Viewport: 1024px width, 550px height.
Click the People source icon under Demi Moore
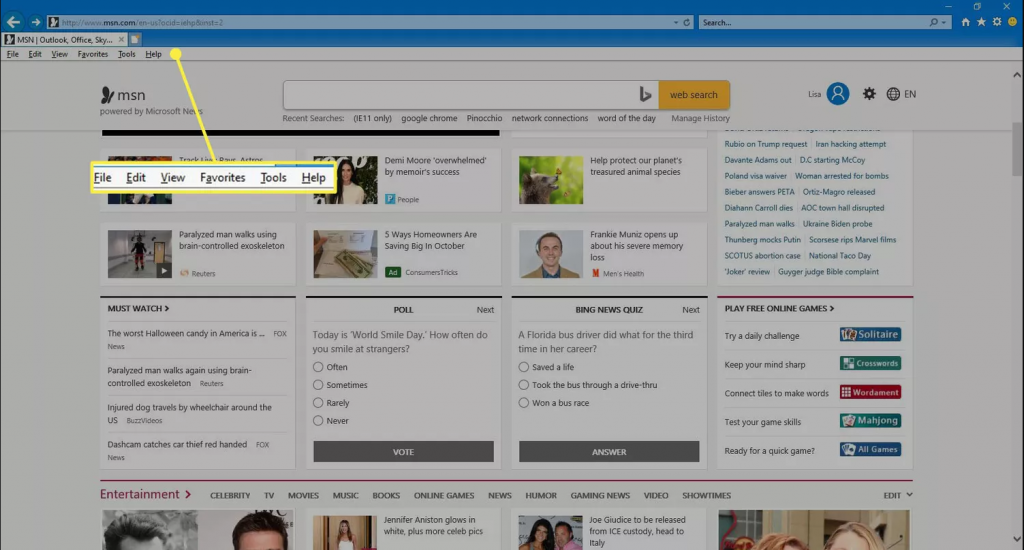click(390, 199)
